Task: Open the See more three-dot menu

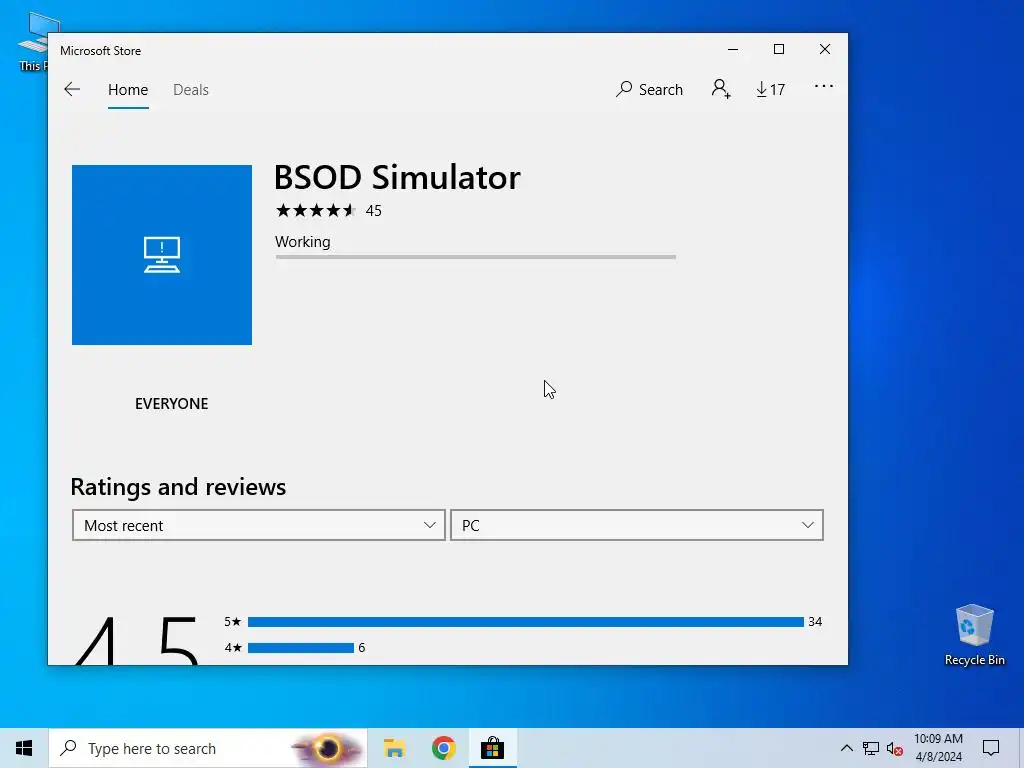Action: click(824, 86)
